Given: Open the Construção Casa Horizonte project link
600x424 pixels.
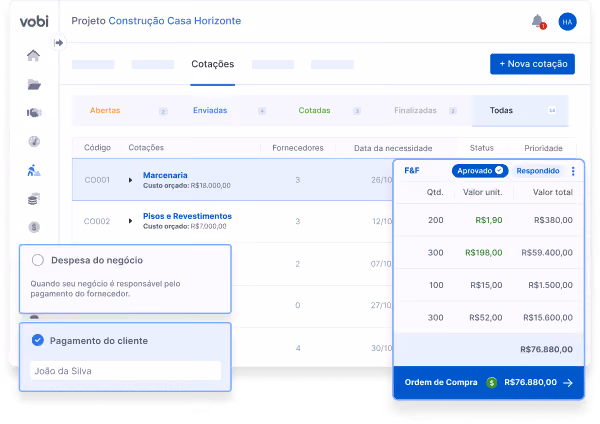Looking at the screenshot, I should tap(174, 21).
